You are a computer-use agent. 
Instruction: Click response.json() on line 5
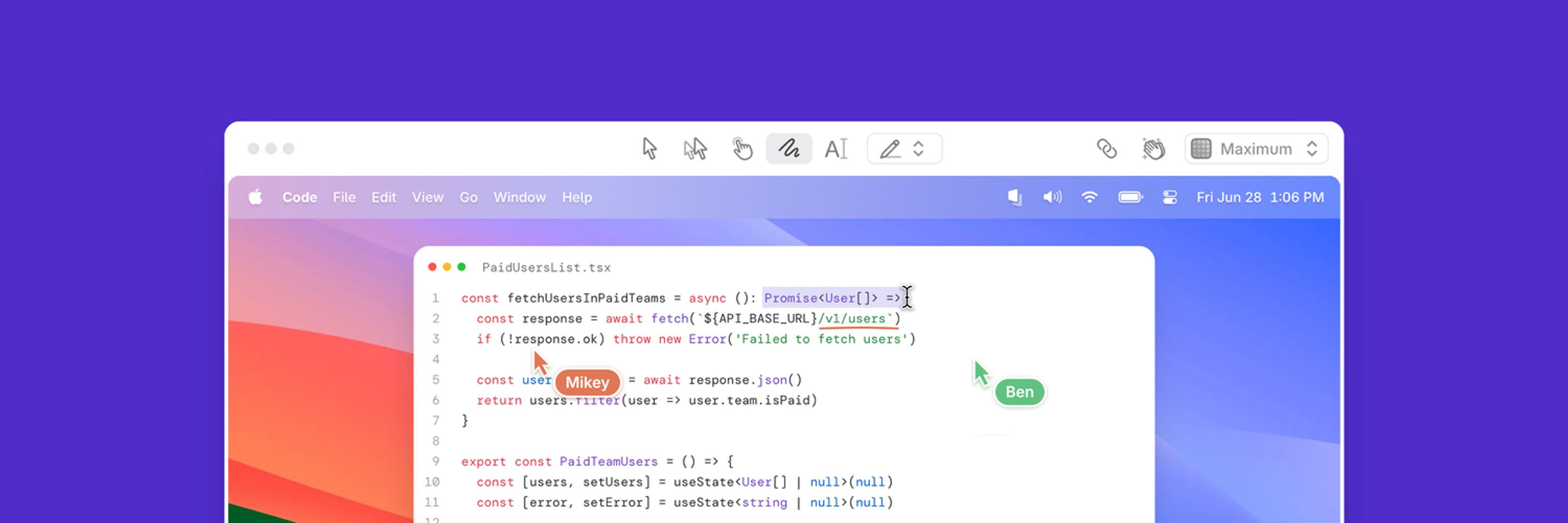[x=746, y=380]
